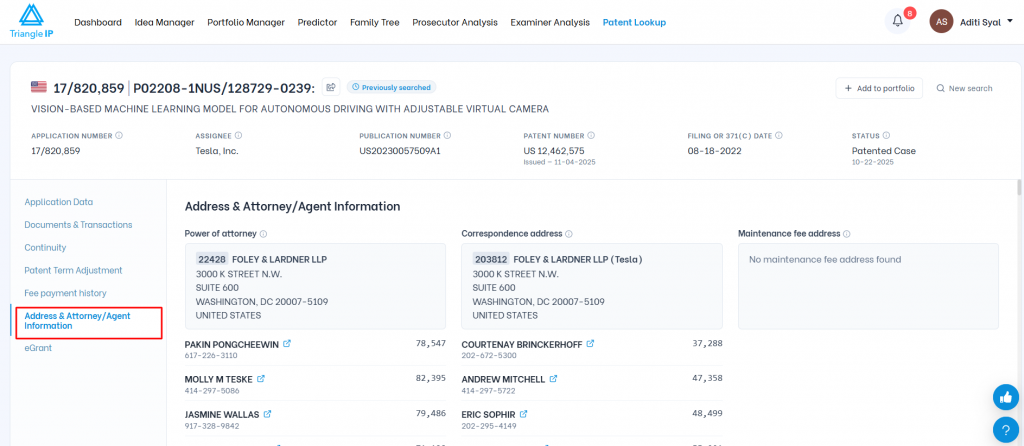
Task: Click the Previously searched badge
Action: click(391, 87)
